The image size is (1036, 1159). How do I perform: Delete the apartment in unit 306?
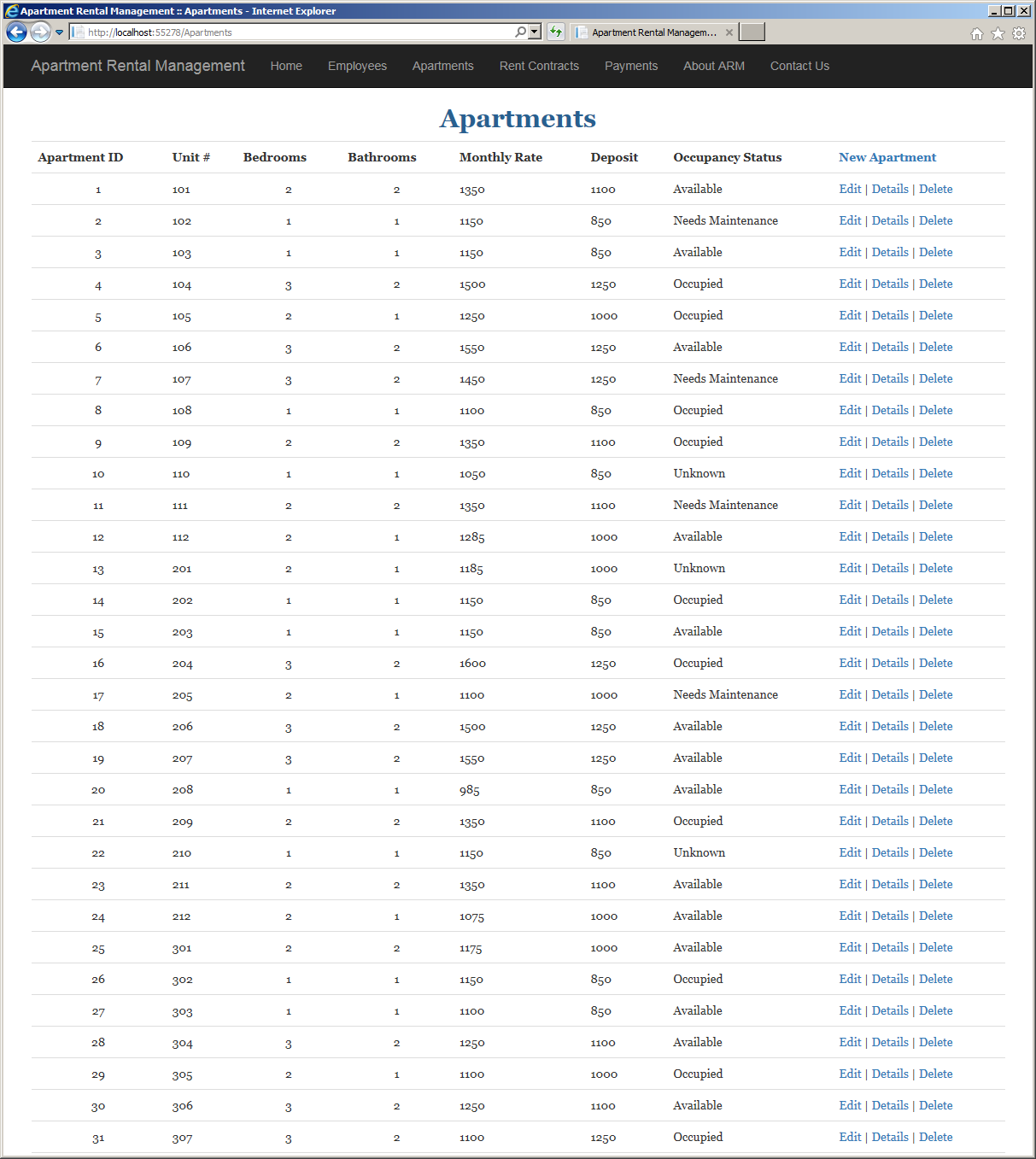tap(936, 1105)
